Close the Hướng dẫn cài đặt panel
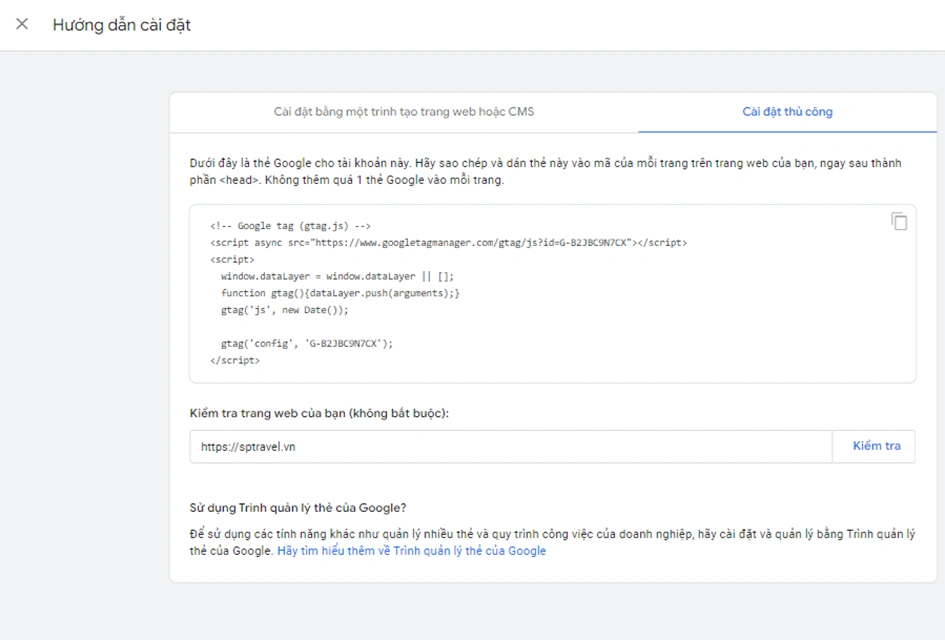The height and width of the screenshot is (640, 945). 22,24
